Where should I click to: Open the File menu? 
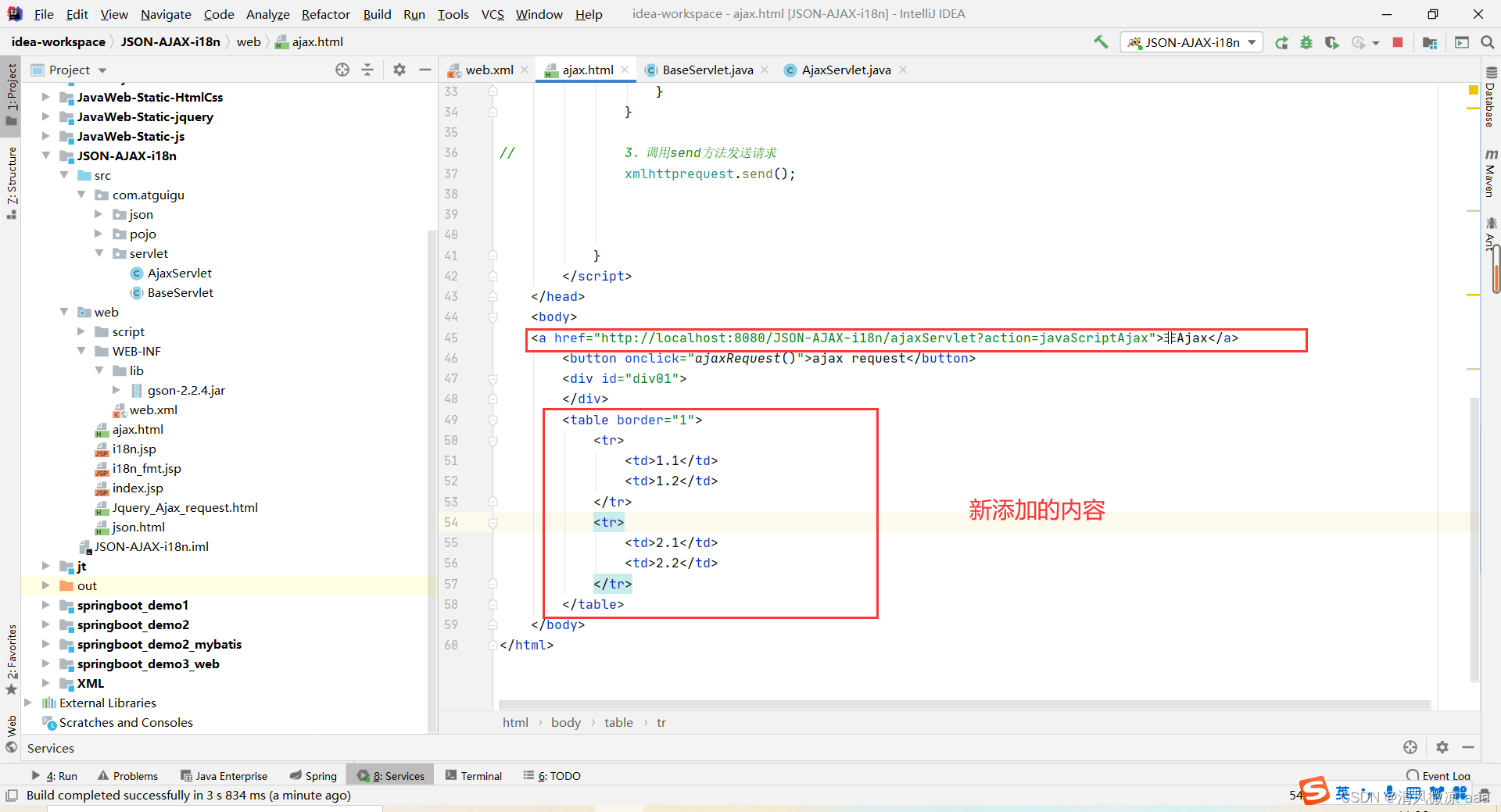coord(45,14)
